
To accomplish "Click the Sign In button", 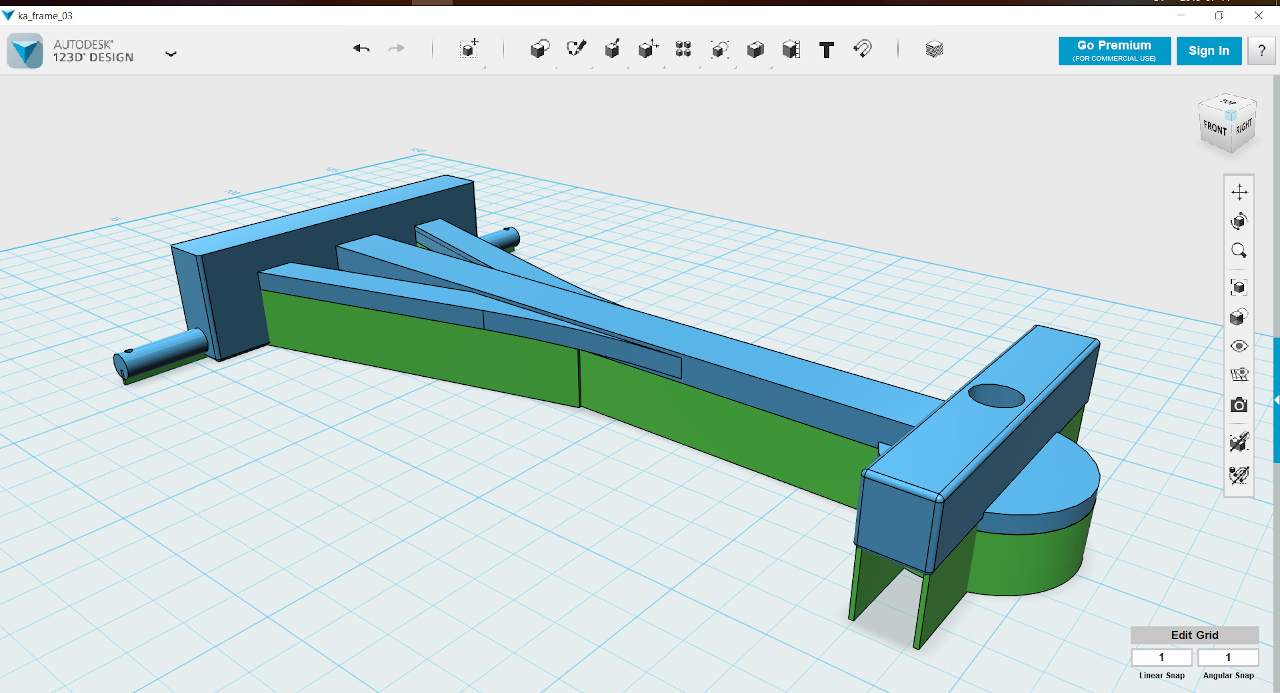I will click(1209, 51).
